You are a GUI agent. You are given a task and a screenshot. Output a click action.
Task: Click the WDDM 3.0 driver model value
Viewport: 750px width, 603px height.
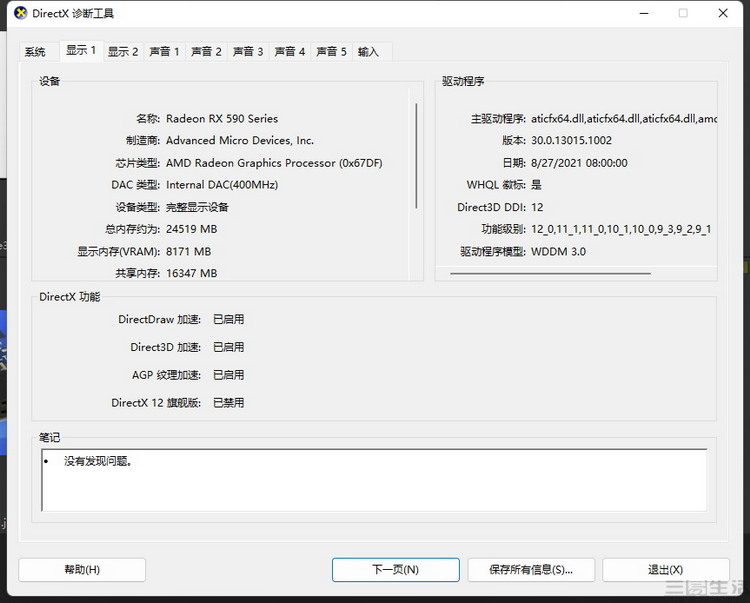558,252
